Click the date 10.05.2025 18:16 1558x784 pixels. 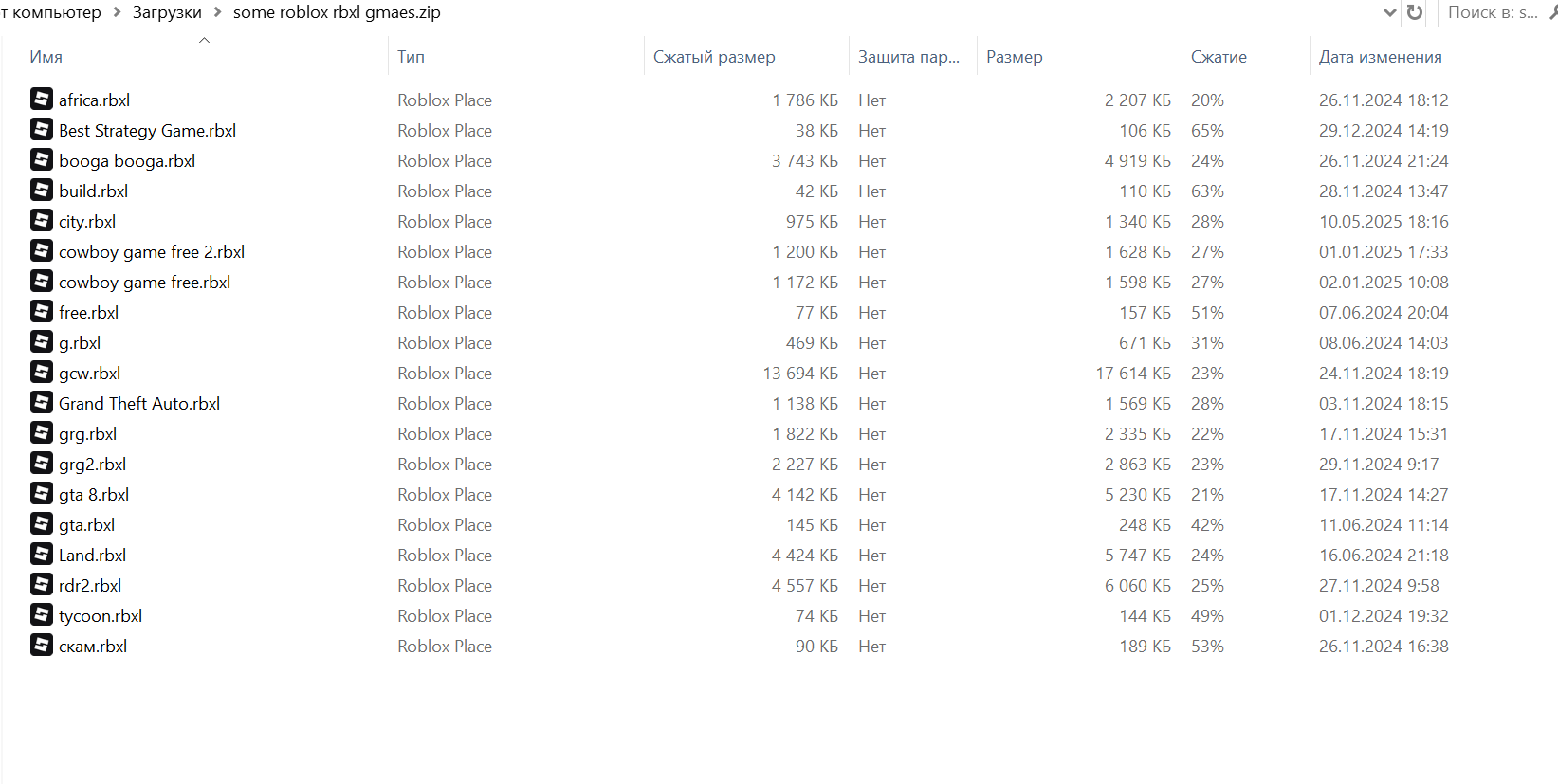coord(1384,221)
